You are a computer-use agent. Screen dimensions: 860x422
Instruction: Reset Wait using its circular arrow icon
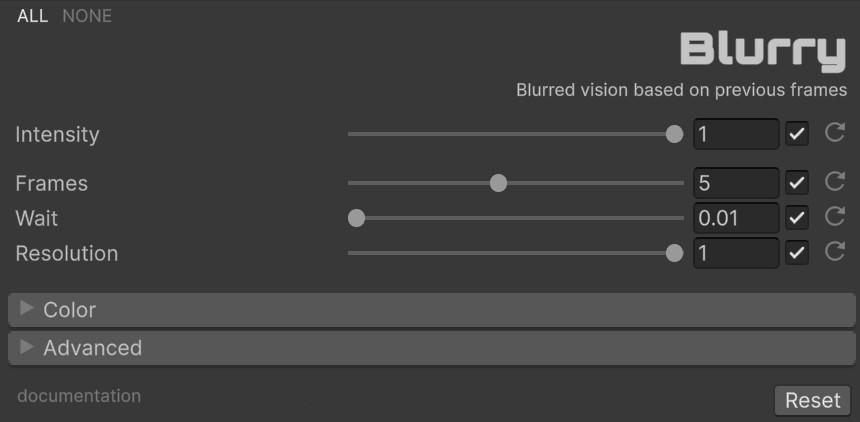point(835,217)
